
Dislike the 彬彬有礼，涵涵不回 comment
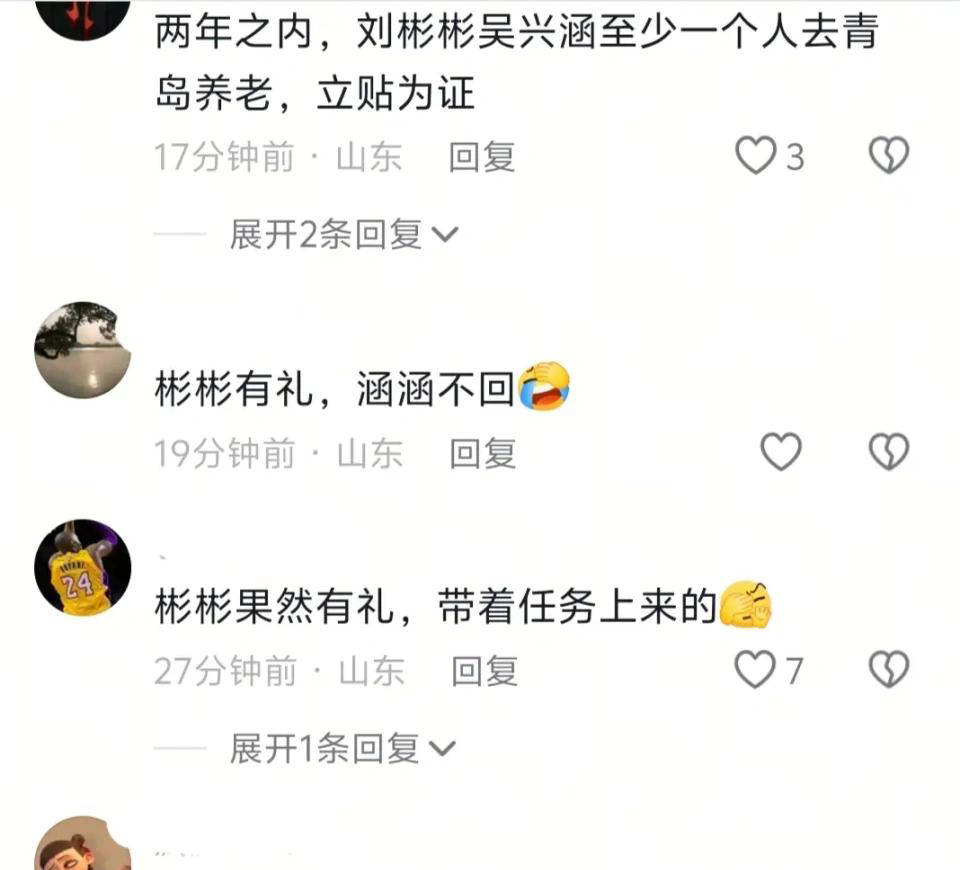coord(889,452)
